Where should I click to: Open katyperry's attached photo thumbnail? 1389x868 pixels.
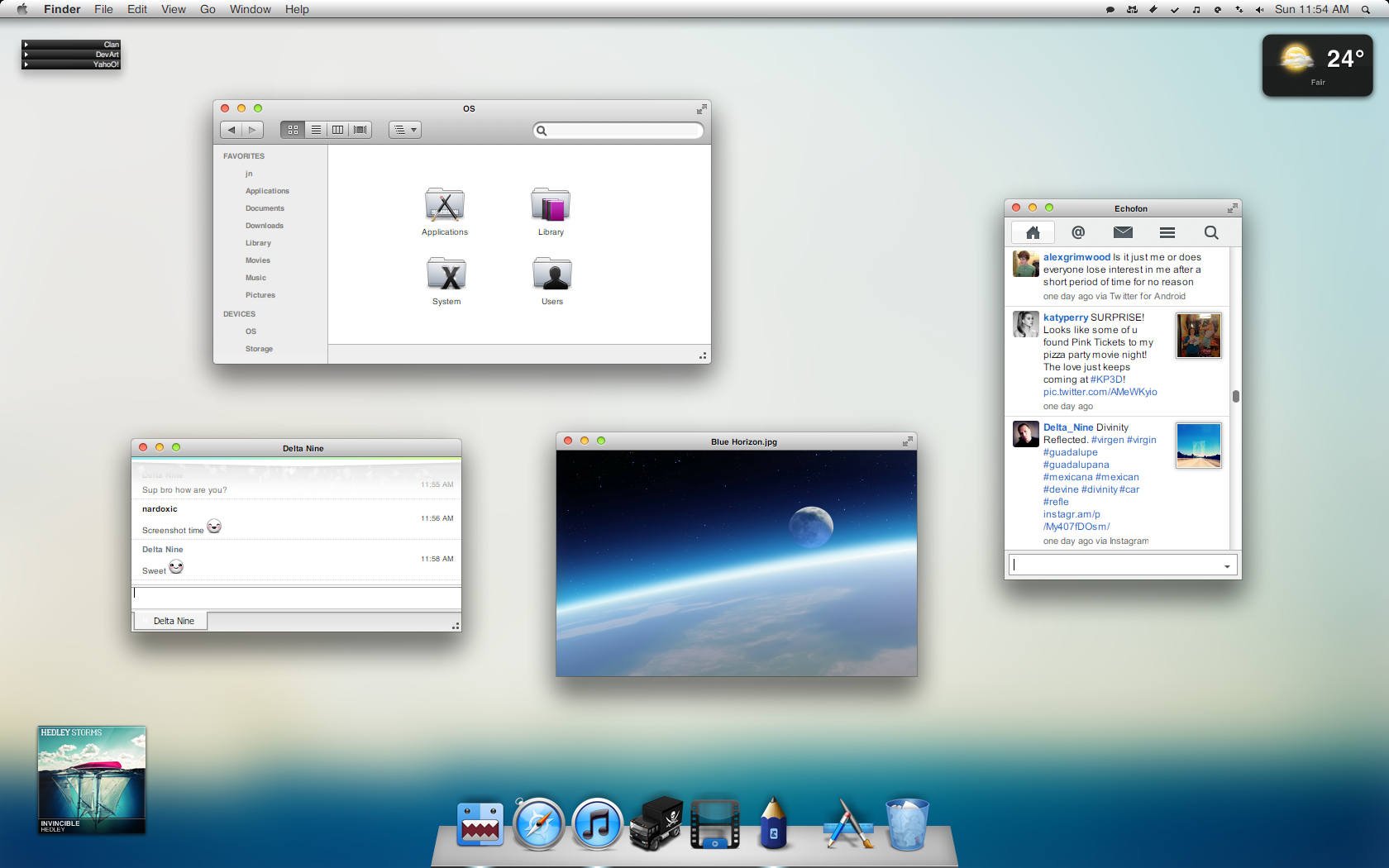pyautogui.click(x=1199, y=336)
